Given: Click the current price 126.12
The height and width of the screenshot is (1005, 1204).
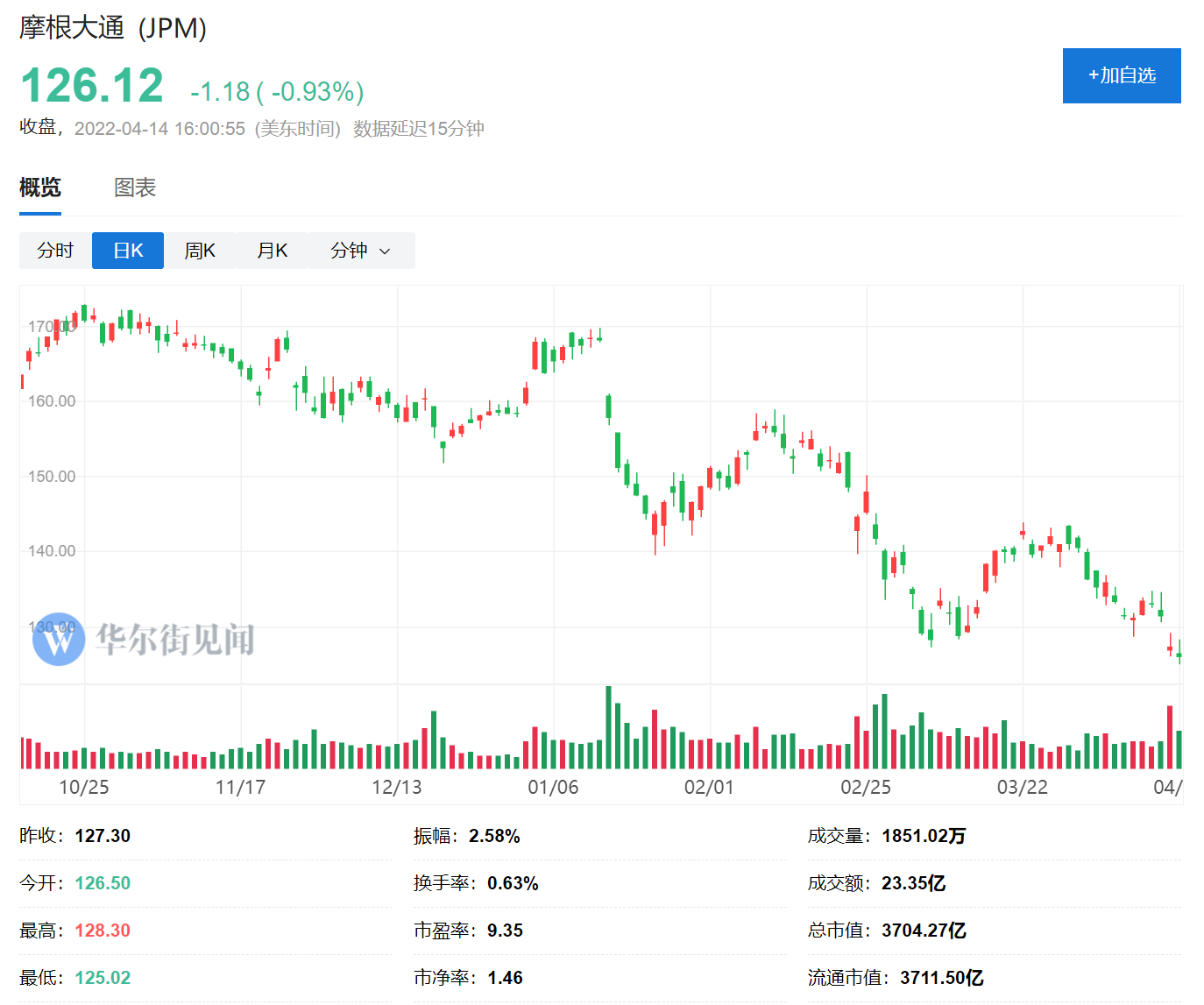Looking at the screenshot, I should coord(92,86).
